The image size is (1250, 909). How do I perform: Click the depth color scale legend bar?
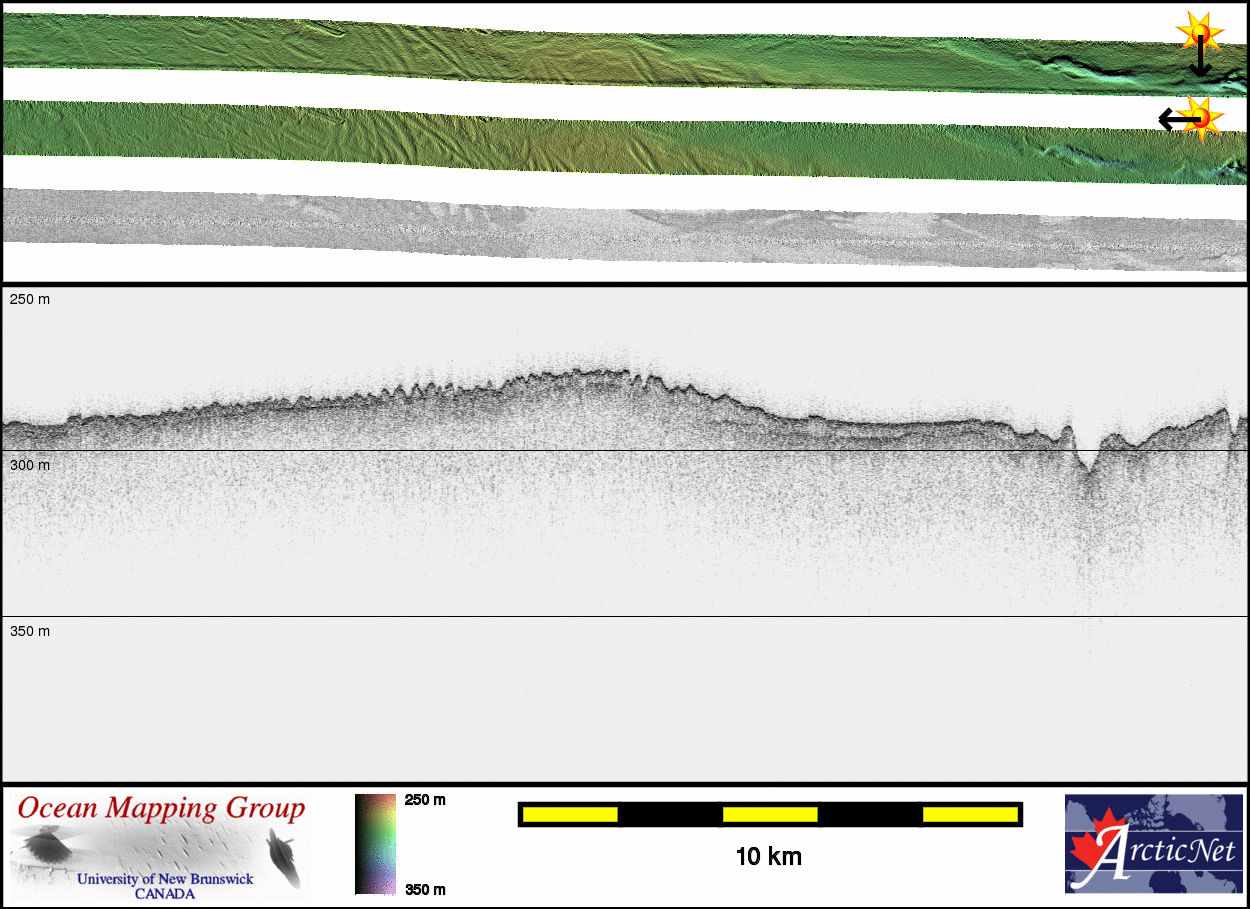(x=375, y=843)
